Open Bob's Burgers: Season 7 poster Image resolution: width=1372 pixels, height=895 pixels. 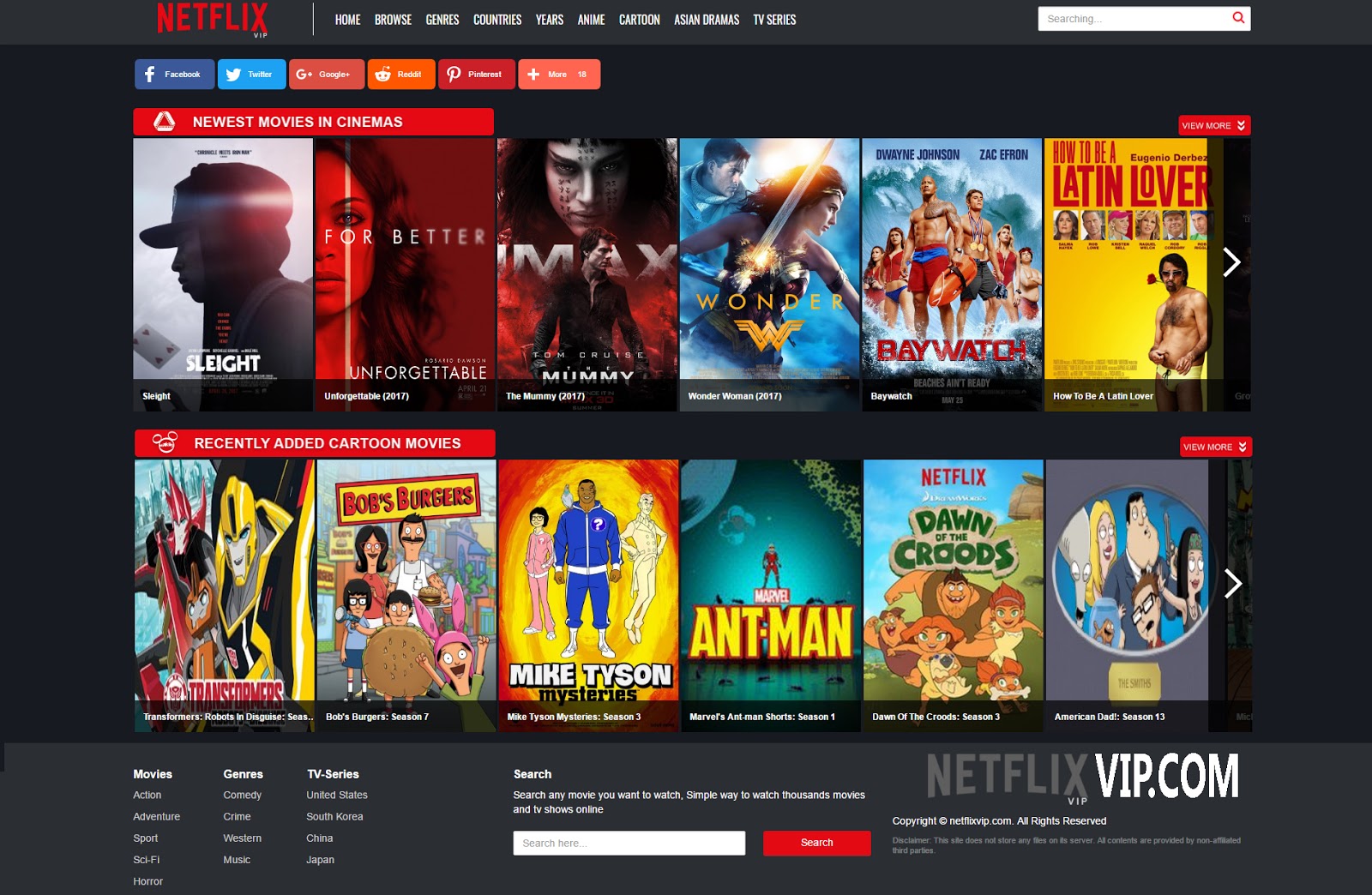coord(406,596)
